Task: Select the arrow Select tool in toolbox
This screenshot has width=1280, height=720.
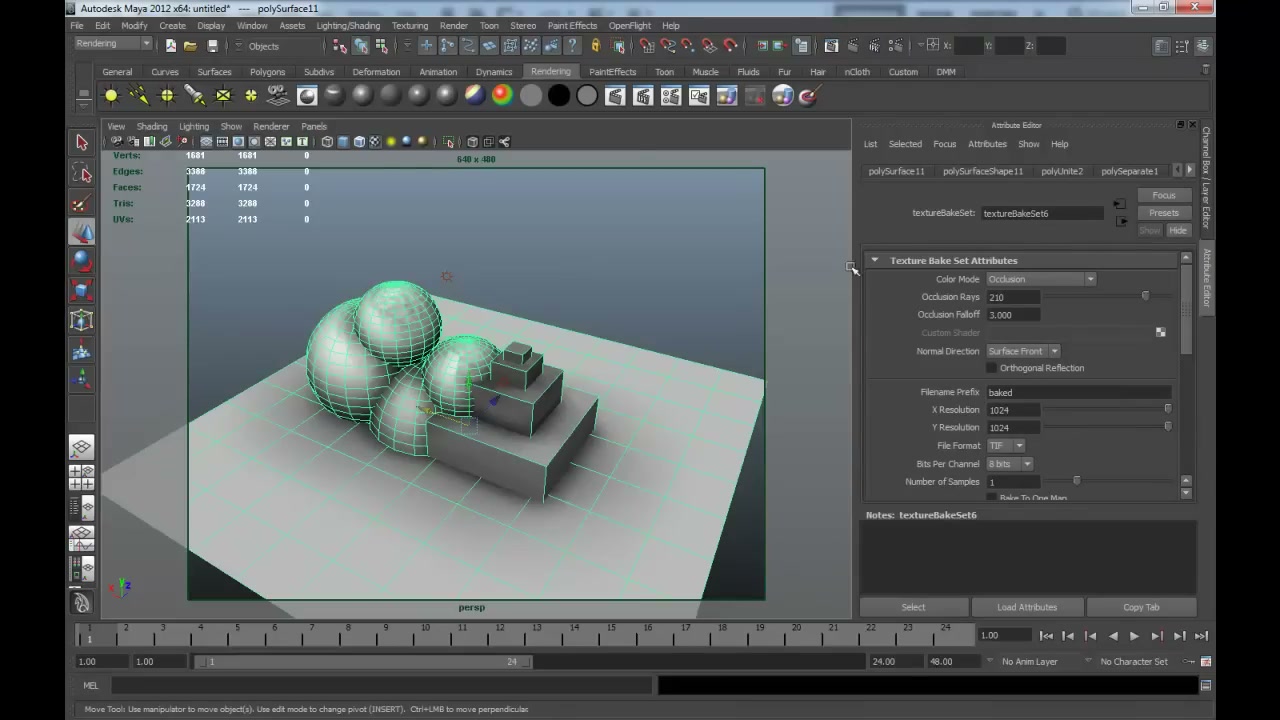Action: (82, 143)
